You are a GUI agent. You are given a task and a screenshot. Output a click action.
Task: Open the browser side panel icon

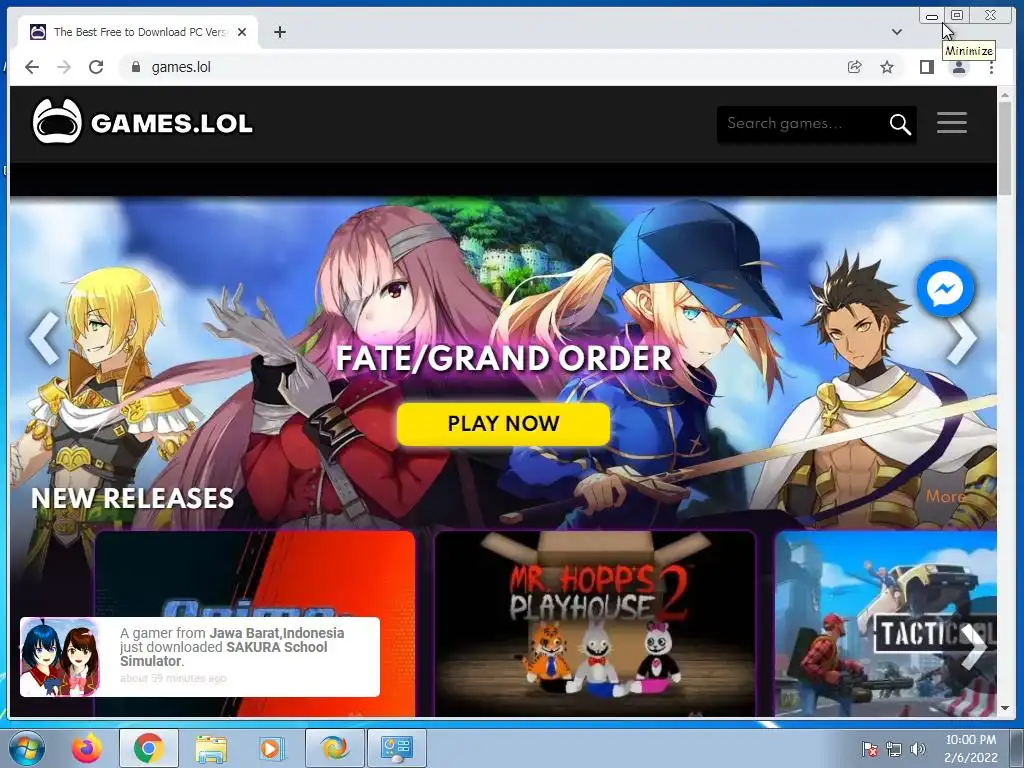[926, 67]
